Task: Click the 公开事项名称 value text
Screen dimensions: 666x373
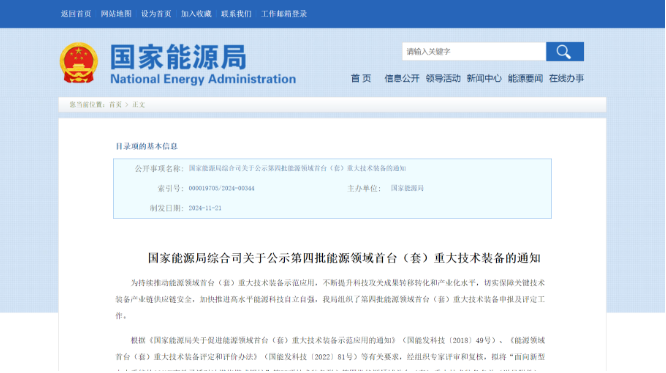Action: [x=297, y=168]
